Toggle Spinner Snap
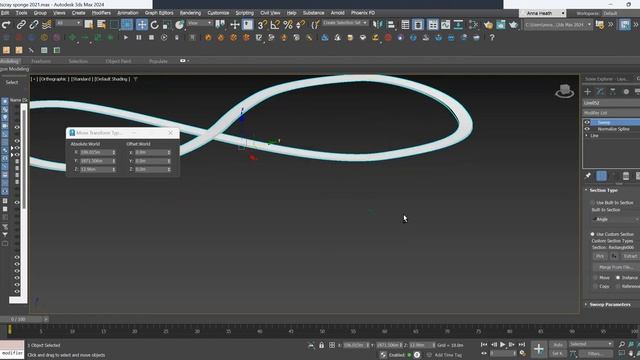The image size is (640, 360). tap(300, 25)
